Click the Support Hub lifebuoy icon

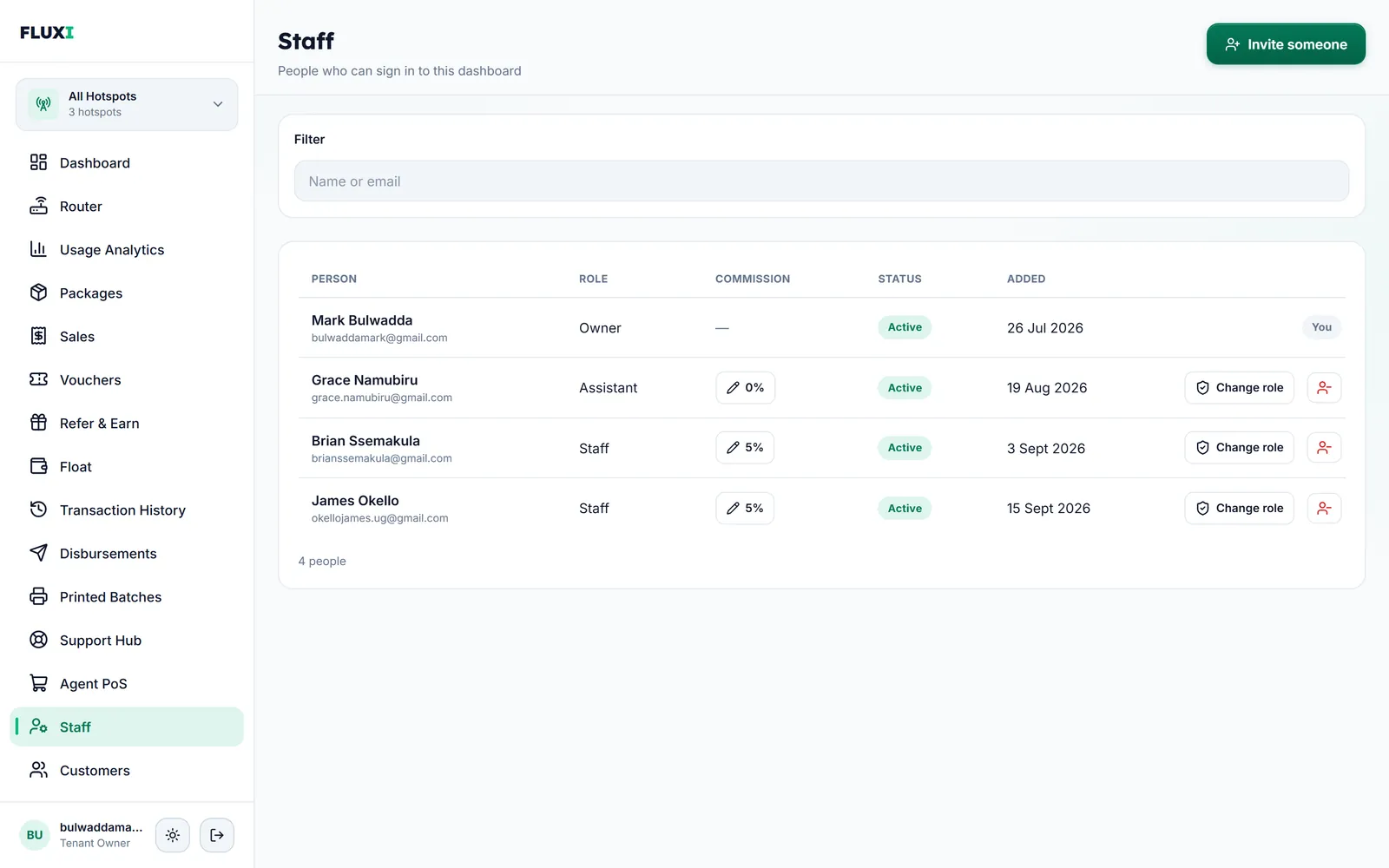[x=38, y=640]
